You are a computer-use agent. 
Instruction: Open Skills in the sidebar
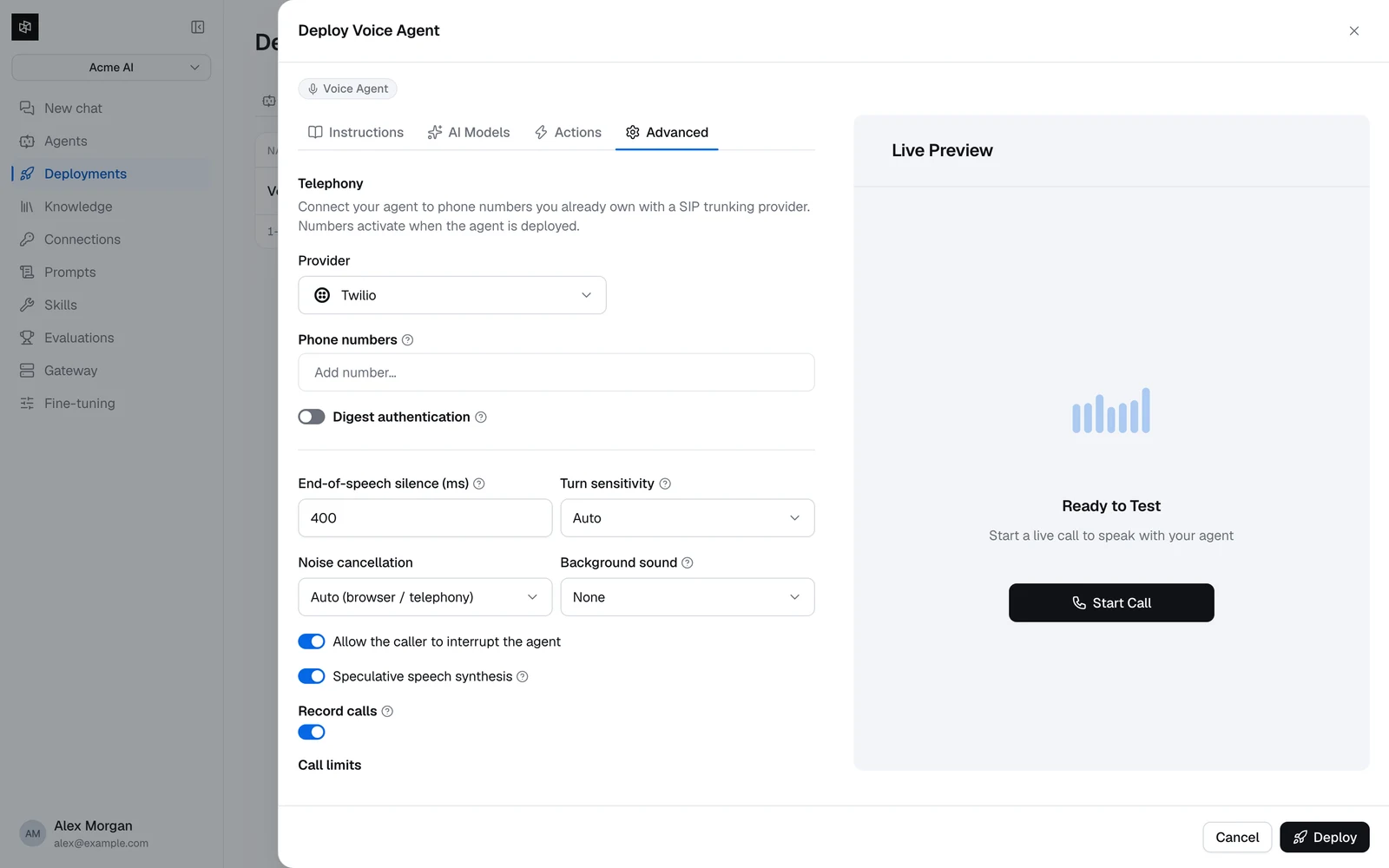point(111,305)
